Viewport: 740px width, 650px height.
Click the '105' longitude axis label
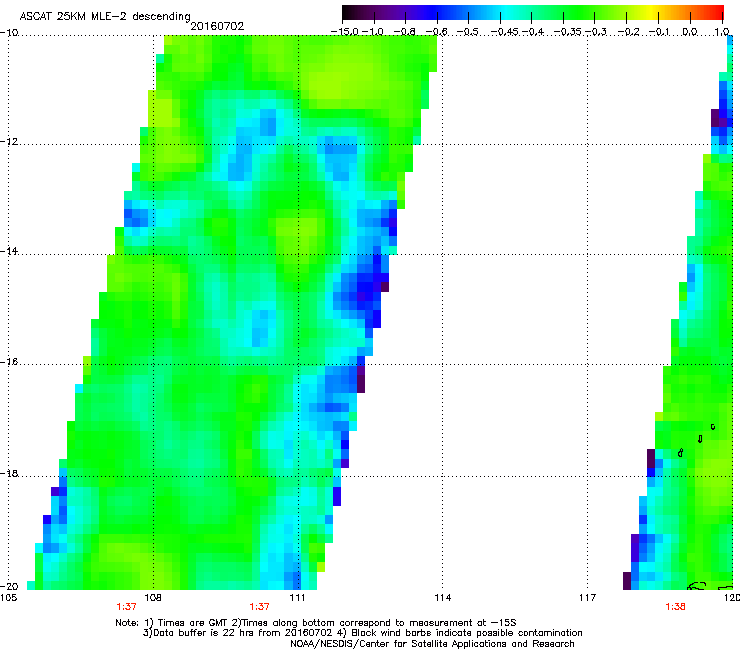(x=8, y=598)
